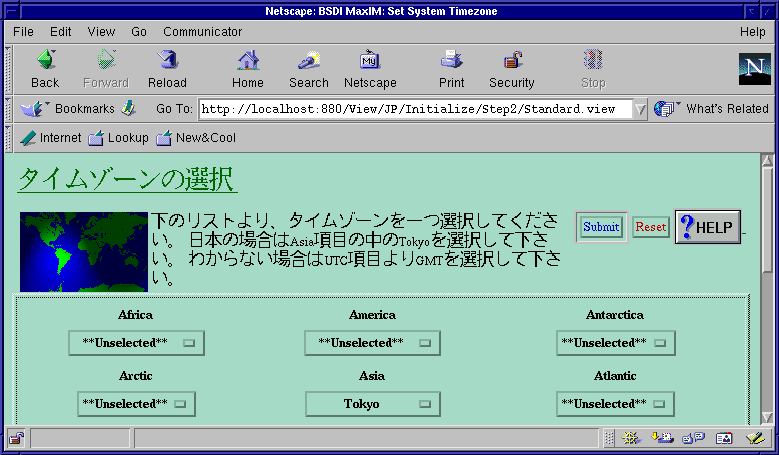Open the Africa timezone dropdown
Image resolution: width=779 pixels, height=455 pixels.
(x=136, y=343)
